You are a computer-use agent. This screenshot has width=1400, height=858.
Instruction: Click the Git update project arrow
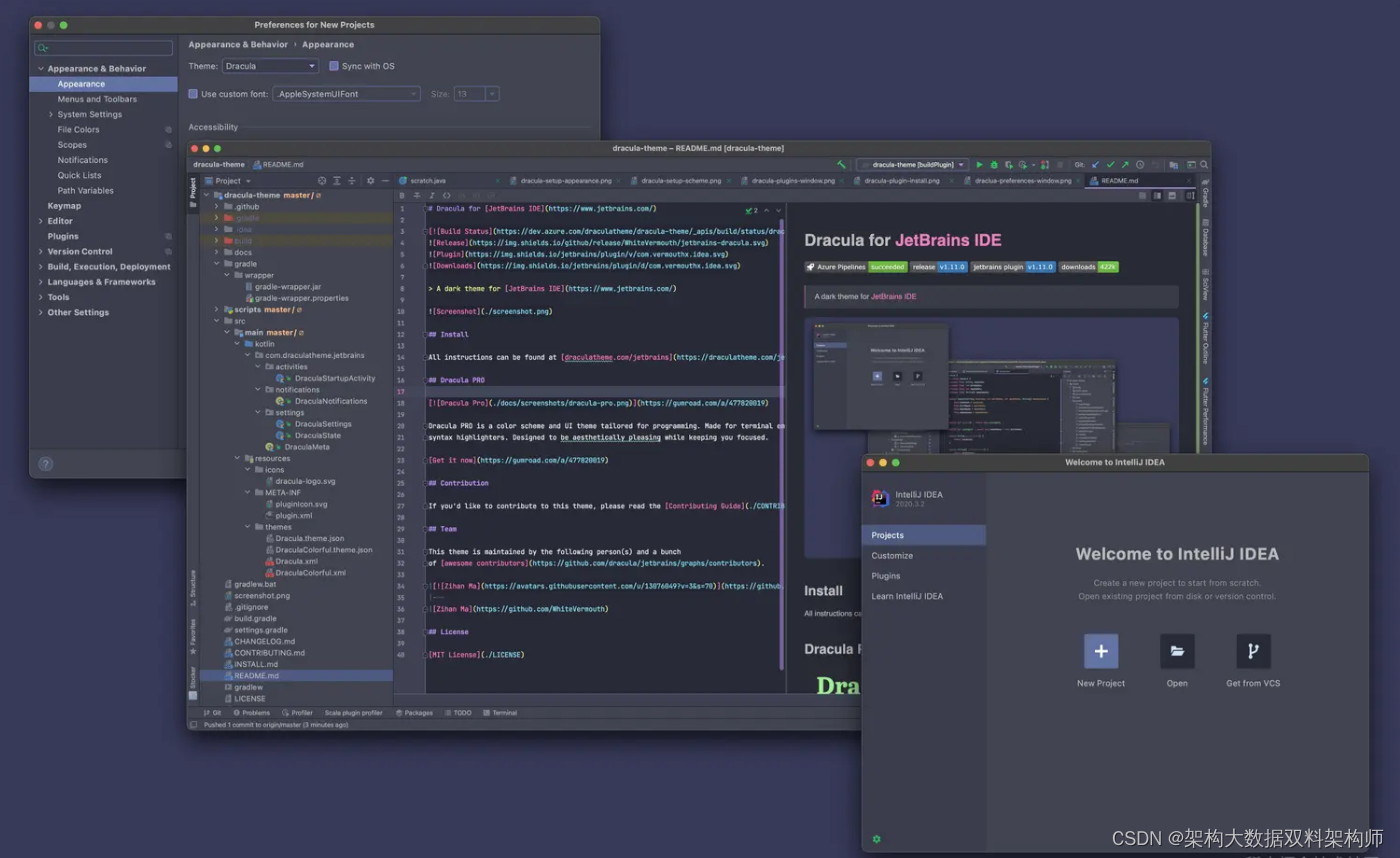(x=1095, y=165)
